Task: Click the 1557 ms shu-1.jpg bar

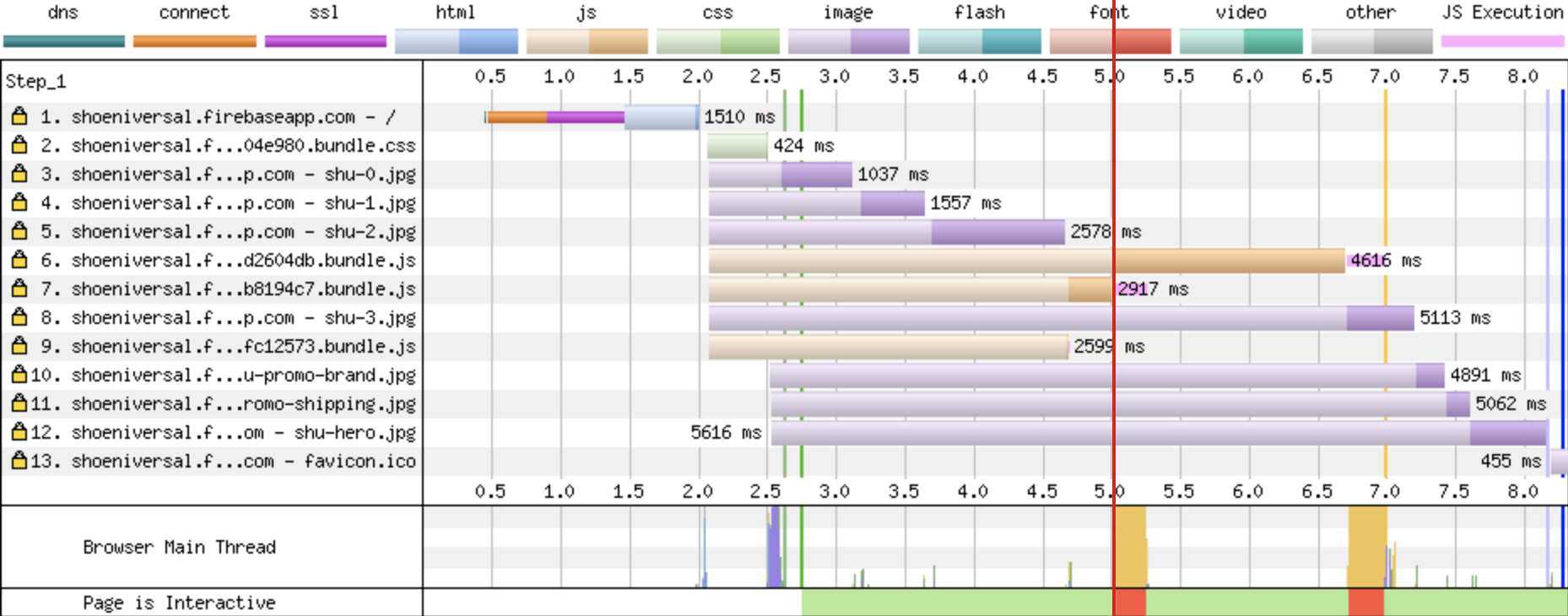Action: (817, 203)
